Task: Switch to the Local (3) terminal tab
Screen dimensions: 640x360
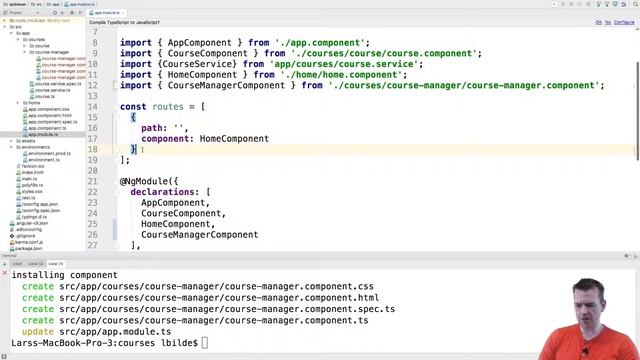Action: pyautogui.click(x=56, y=264)
